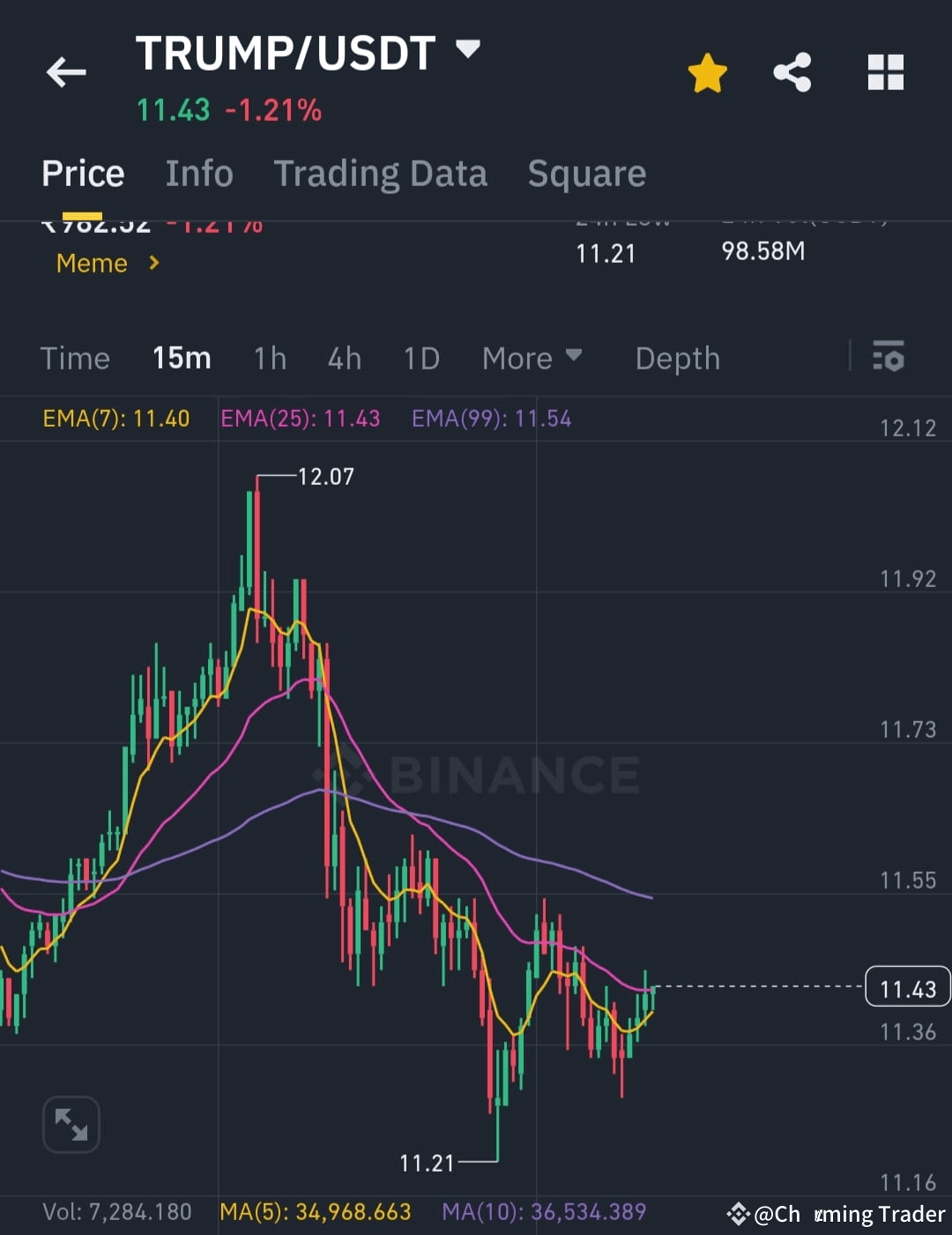Screen dimensions: 952x1235
Task: Open the Depth chart view
Action: [678, 358]
